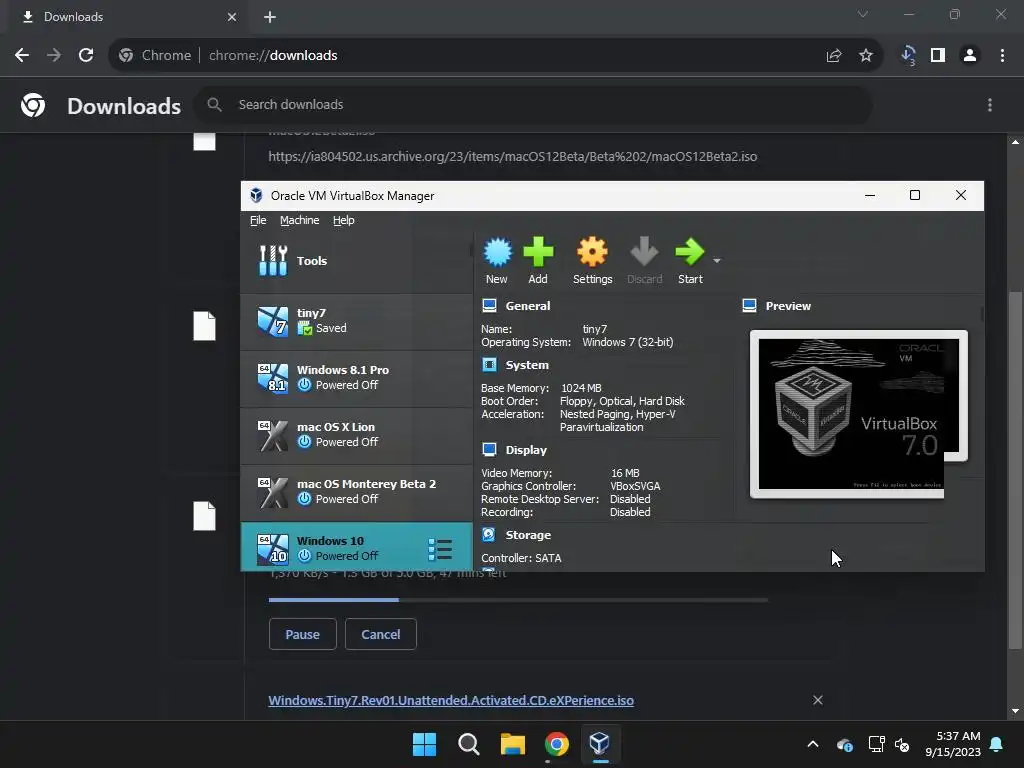Viewport: 1024px width, 768px height.
Task: Open the Help menu in VirtualBox
Action: coord(344,220)
